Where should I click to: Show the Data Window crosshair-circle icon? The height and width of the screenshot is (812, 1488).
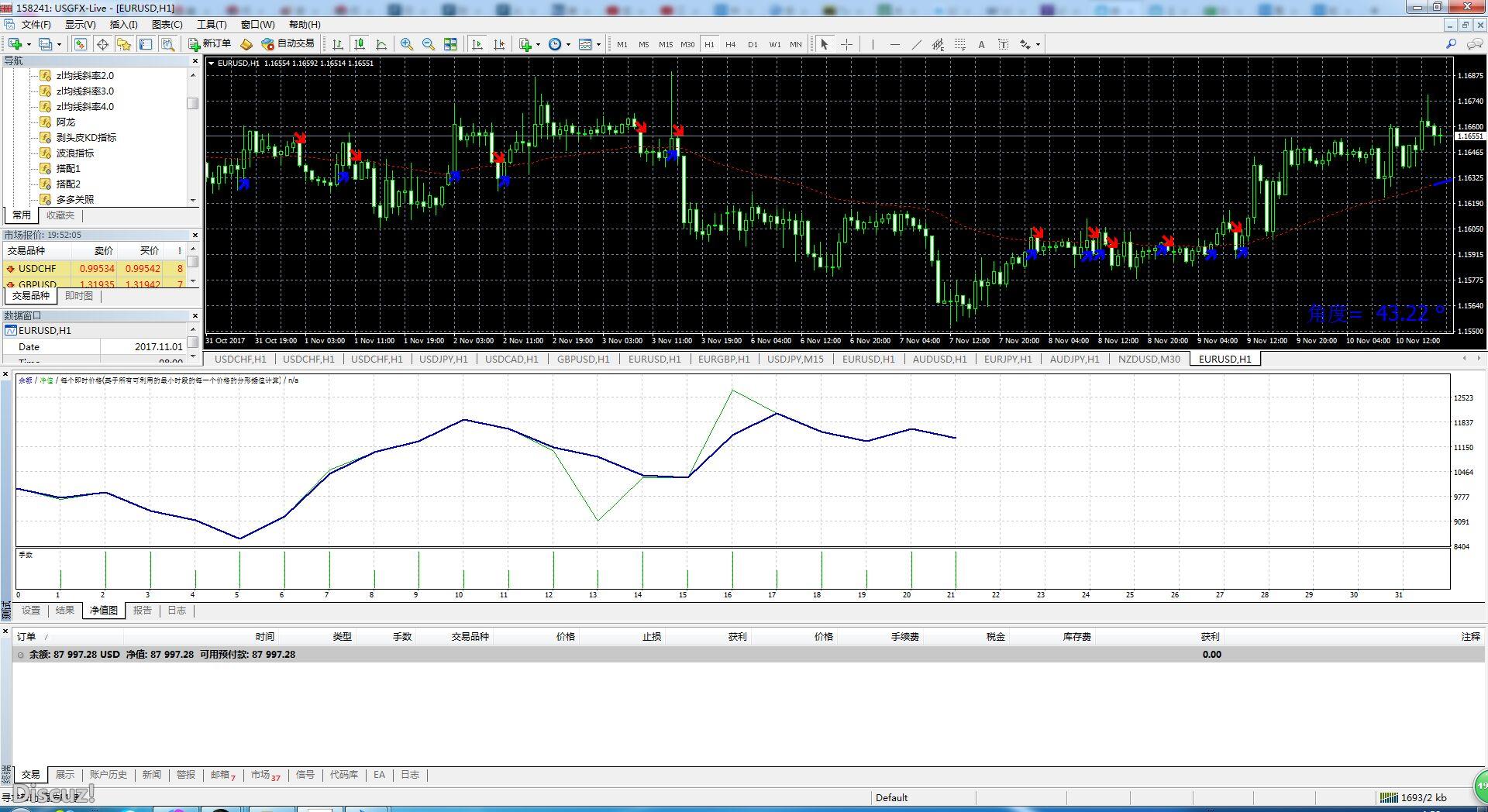tap(102, 44)
